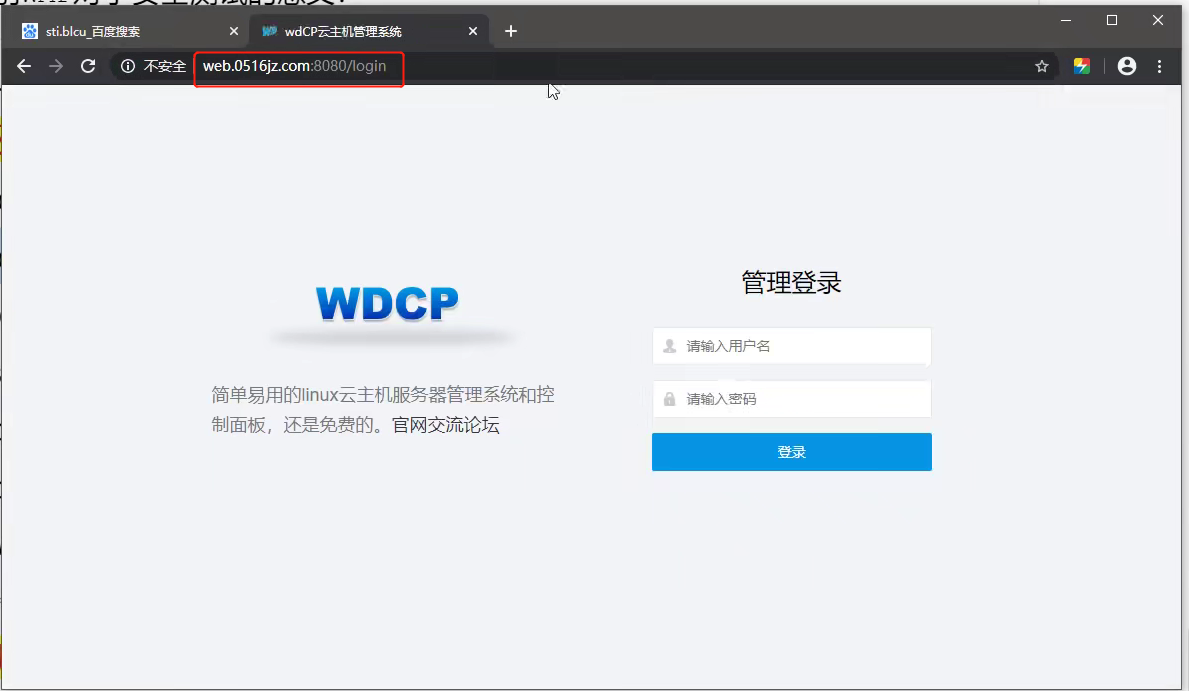Focus the 请输入密码 password field

click(x=792, y=399)
